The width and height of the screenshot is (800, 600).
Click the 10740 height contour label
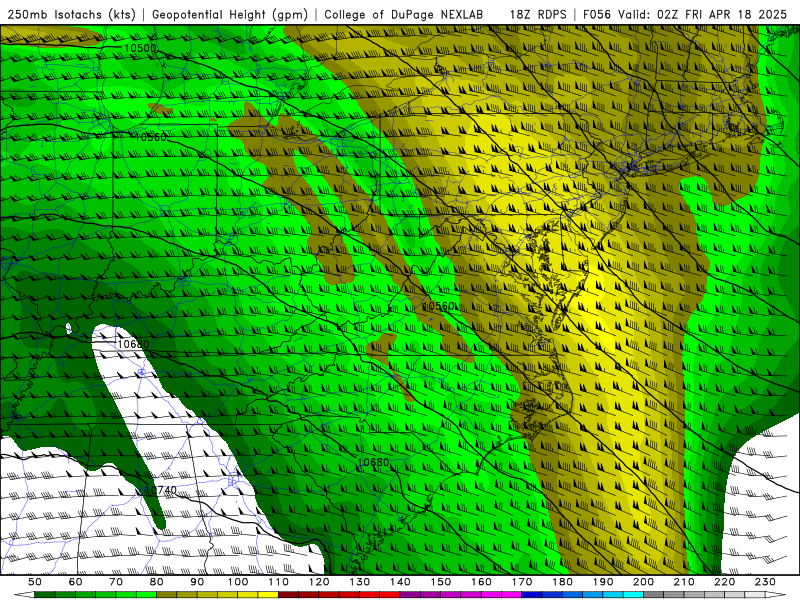click(x=161, y=490)
